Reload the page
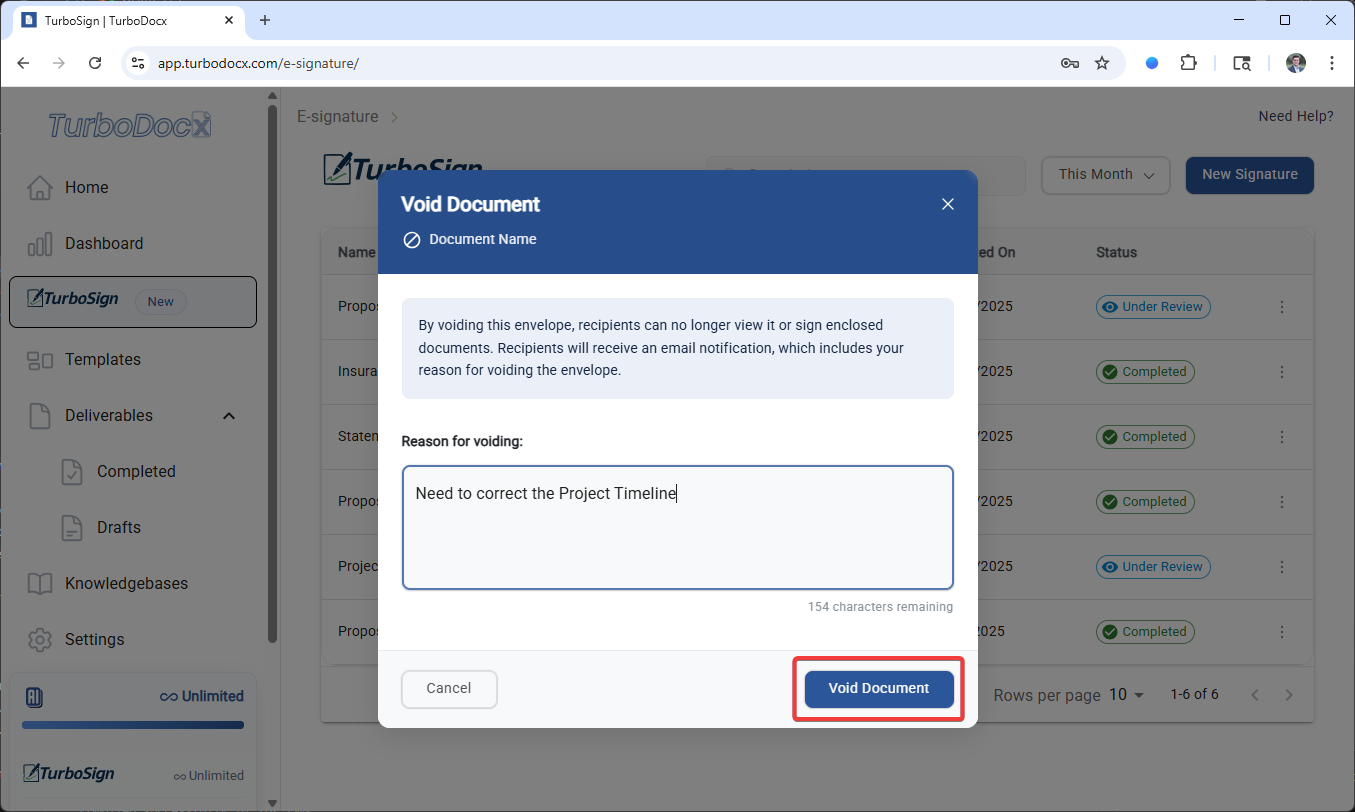This screenshot has height=812, width=1355. click(x=95, y=63)
